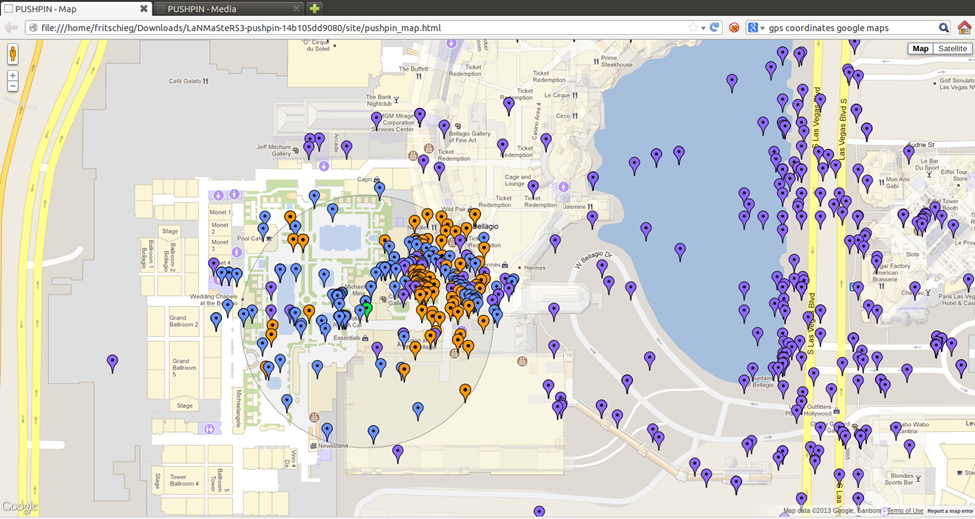Select the lone purple pin left of Grand Ballroom 5
The width and height of the screenshot is (975, 519).
tap(113, 363)
